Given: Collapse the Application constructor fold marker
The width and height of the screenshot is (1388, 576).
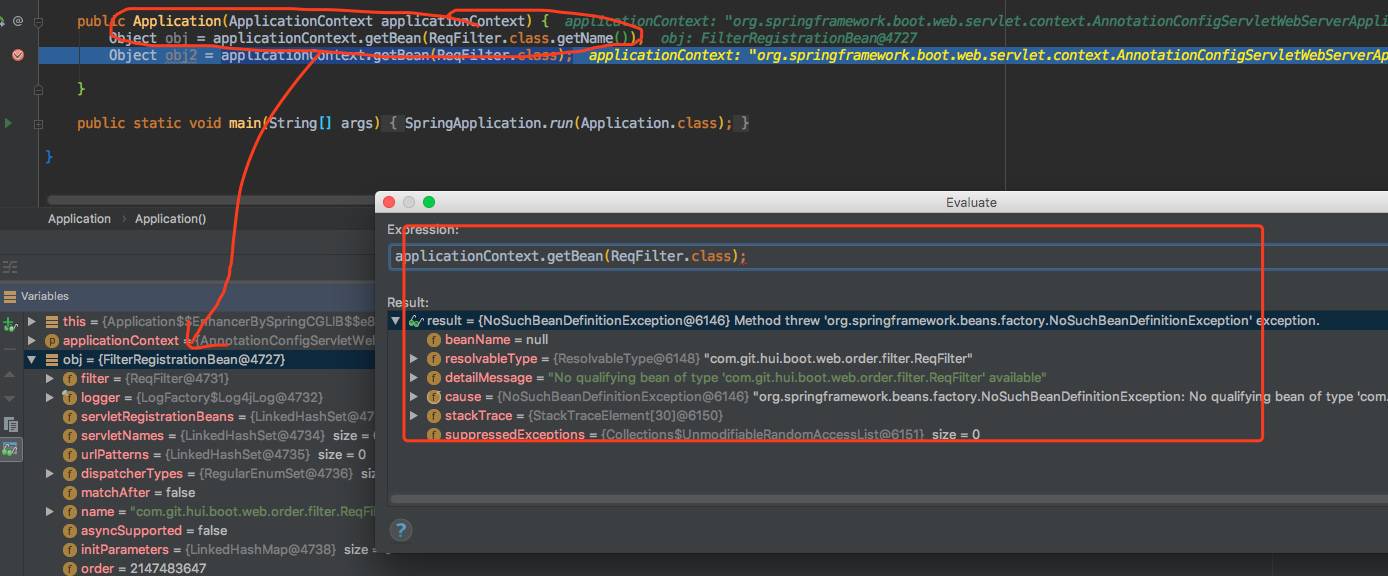Looking at the screenshot, I should [38, 21].
